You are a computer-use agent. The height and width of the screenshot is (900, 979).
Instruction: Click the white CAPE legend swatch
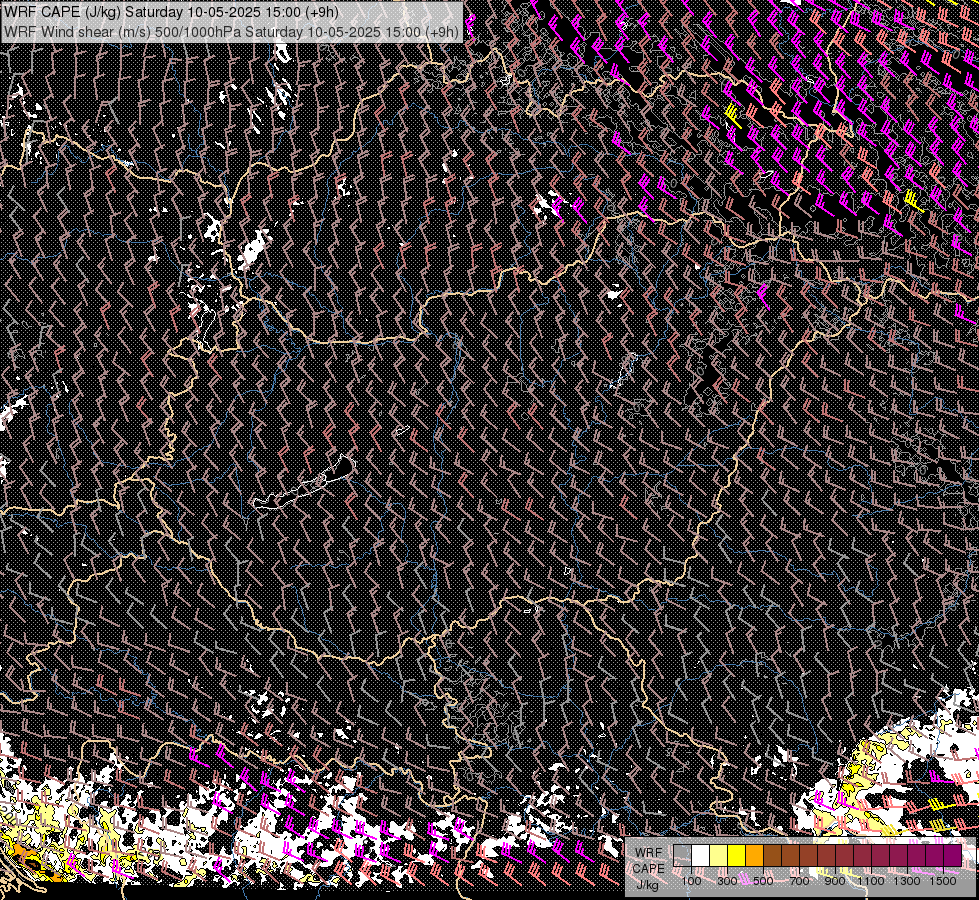[701, 855]
